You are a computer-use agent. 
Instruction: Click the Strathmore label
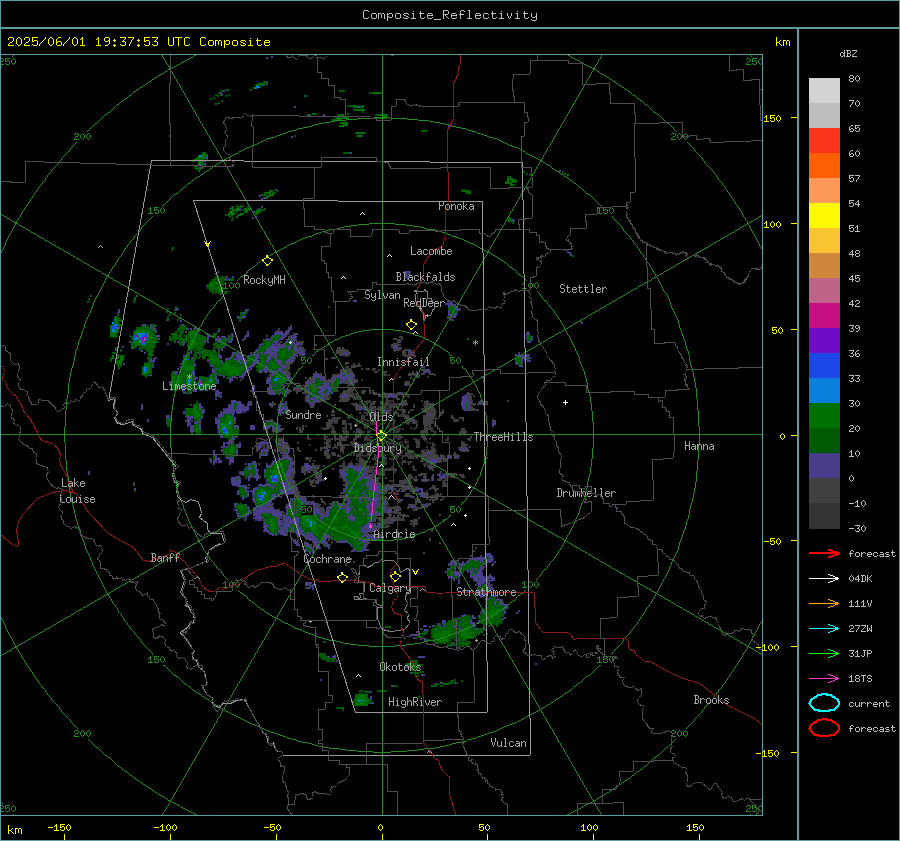click(x=486, y=592)
